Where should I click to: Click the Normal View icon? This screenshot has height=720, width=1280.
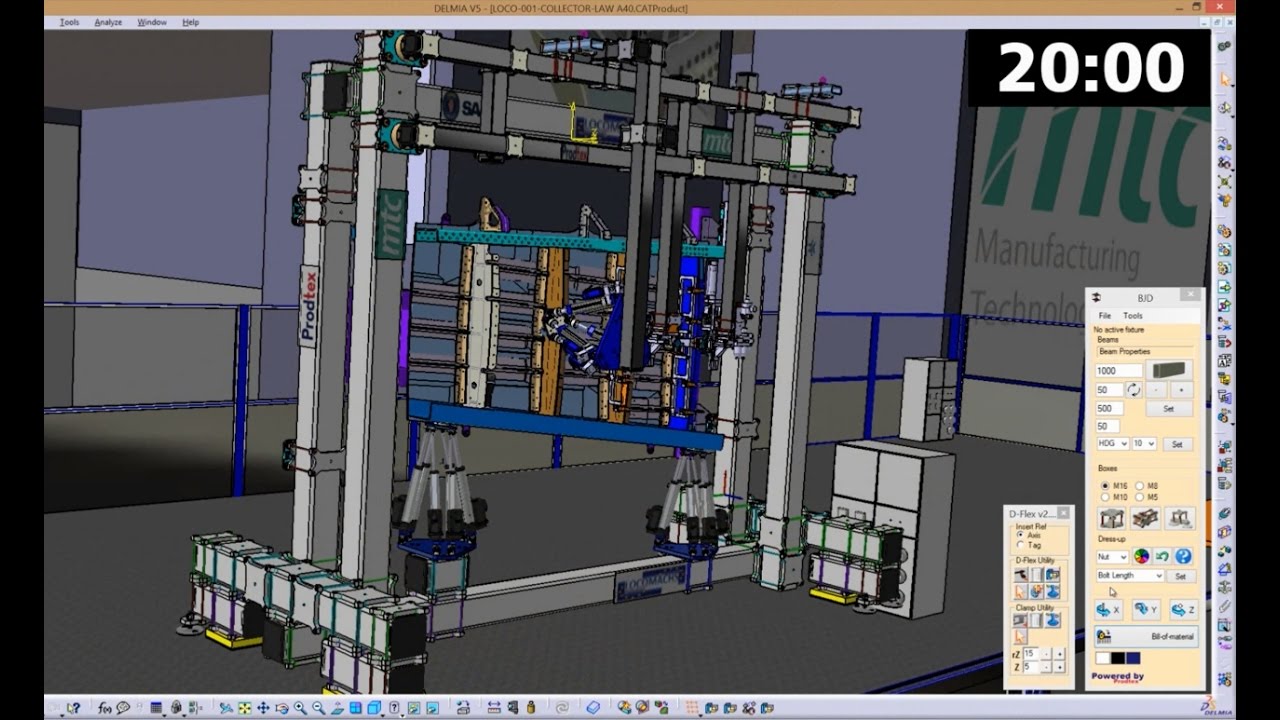337,708
